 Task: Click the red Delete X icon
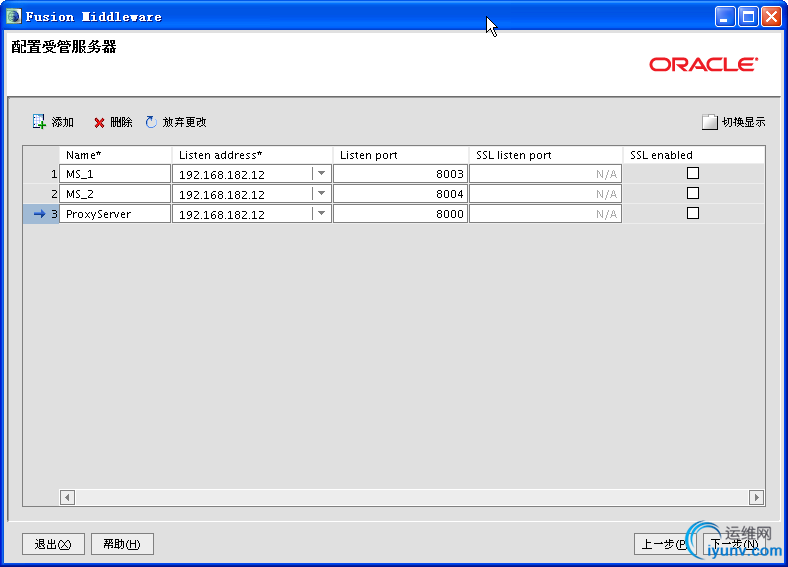tap(99, 123)
